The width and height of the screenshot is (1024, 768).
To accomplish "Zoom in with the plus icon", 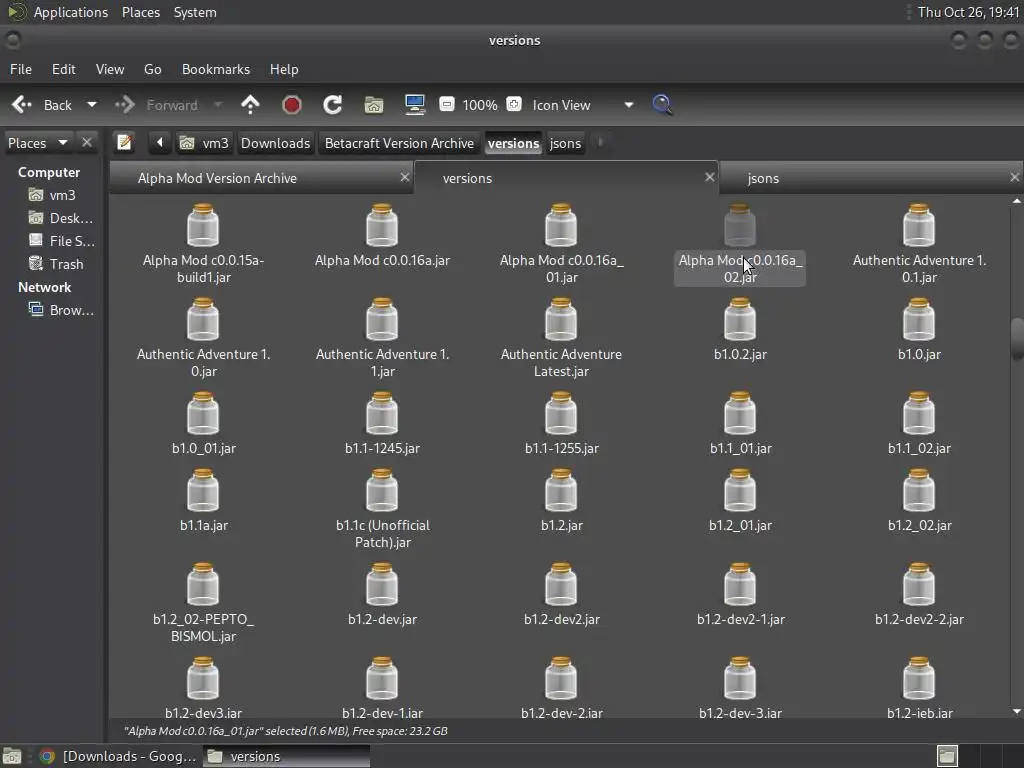I will tap(514, 104).
